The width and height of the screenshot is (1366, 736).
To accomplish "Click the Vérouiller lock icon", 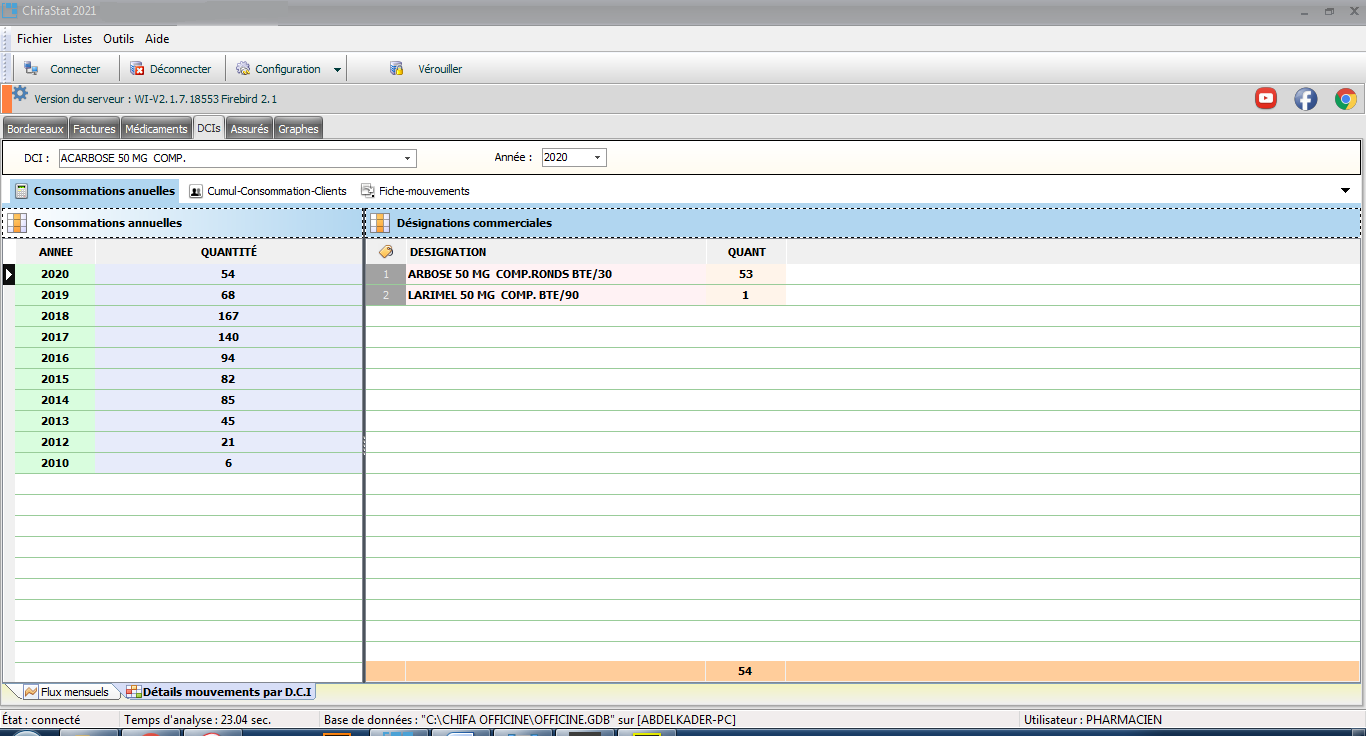I will (396, 69).
